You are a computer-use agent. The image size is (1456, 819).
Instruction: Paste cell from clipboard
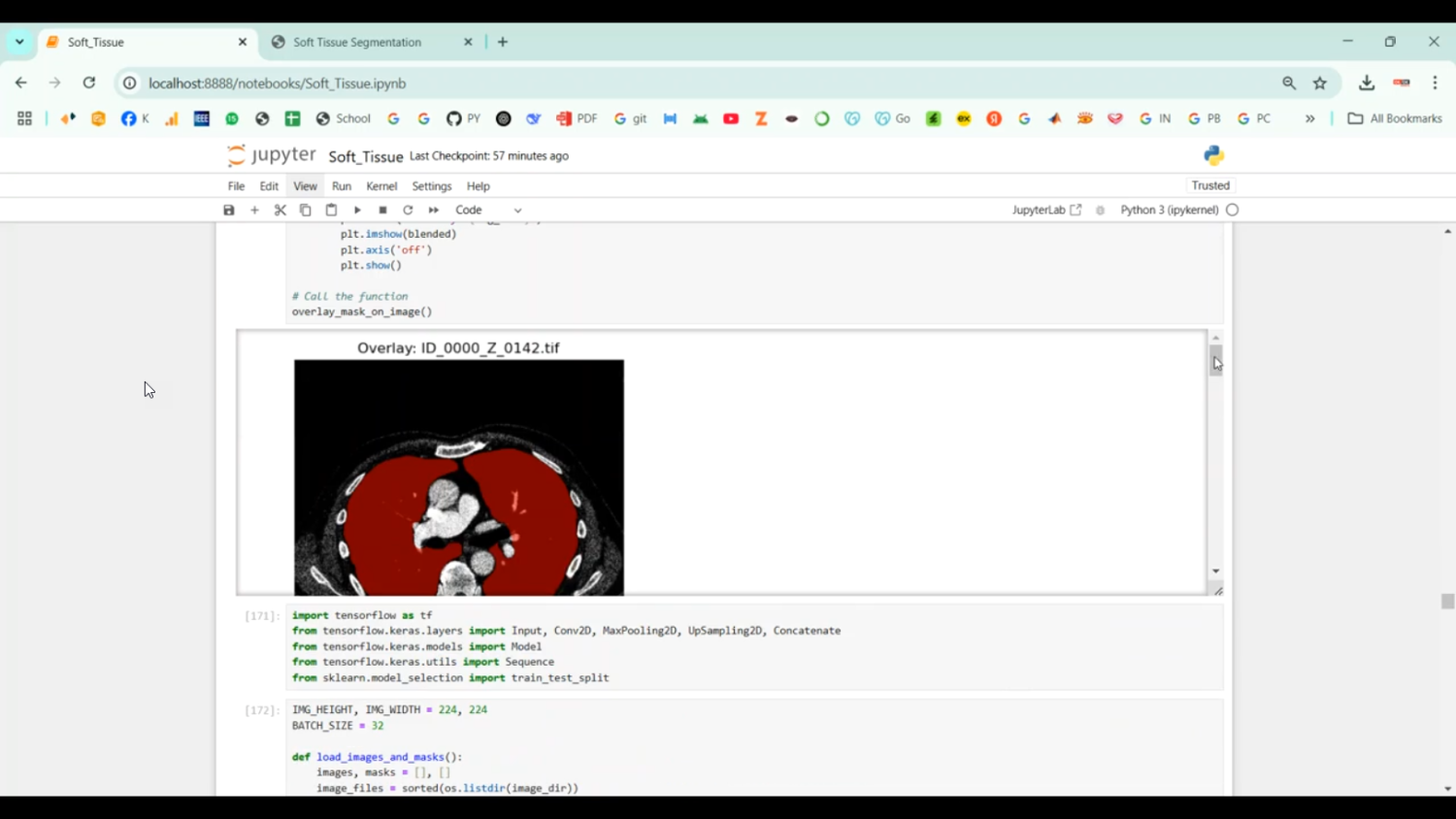[x=331, y=211]
